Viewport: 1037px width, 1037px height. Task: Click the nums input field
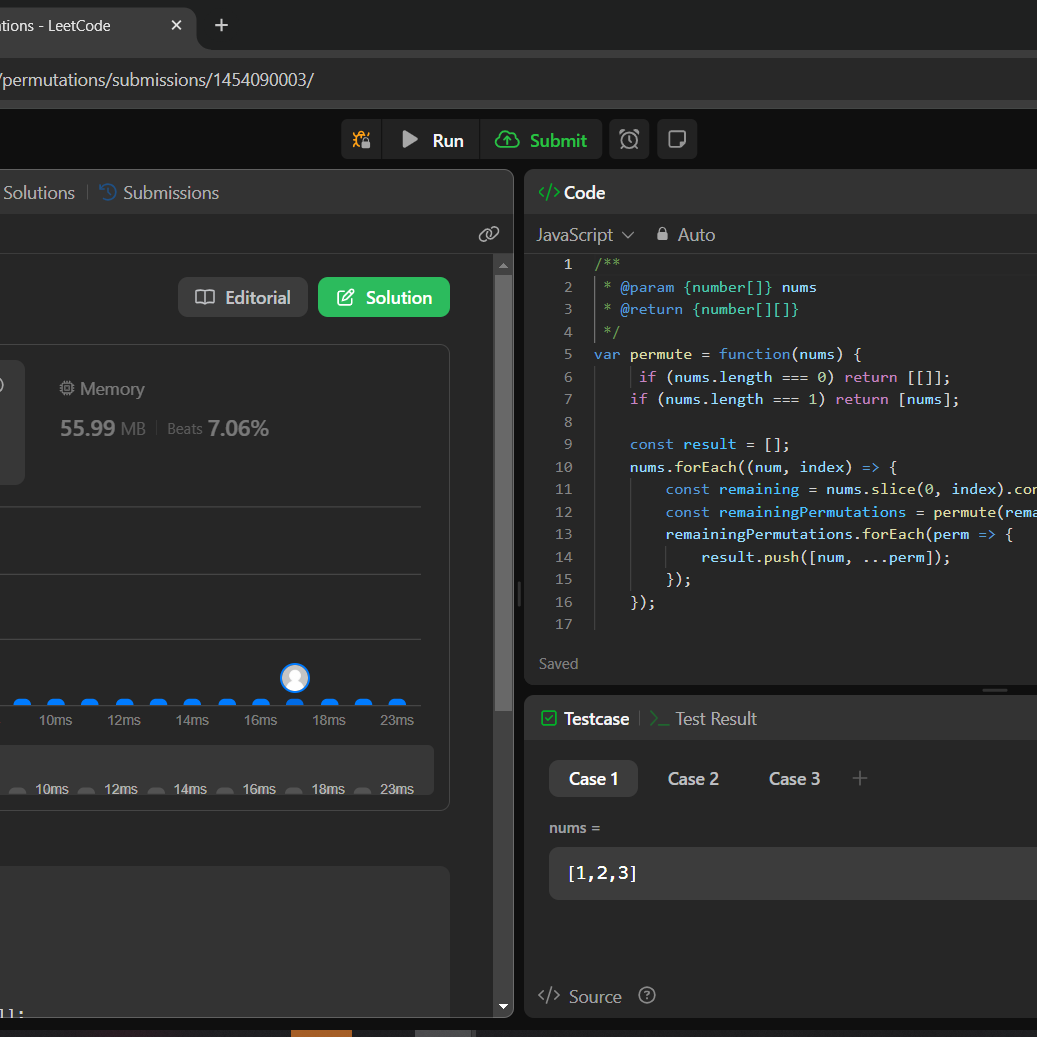point(790,873)
